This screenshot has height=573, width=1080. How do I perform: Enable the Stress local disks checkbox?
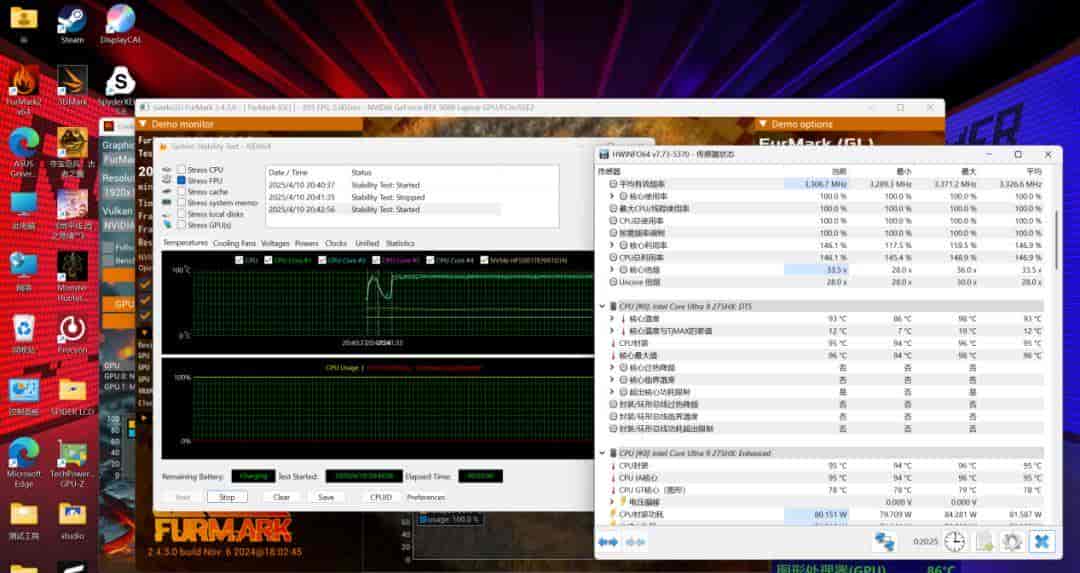tap(181, 213)
